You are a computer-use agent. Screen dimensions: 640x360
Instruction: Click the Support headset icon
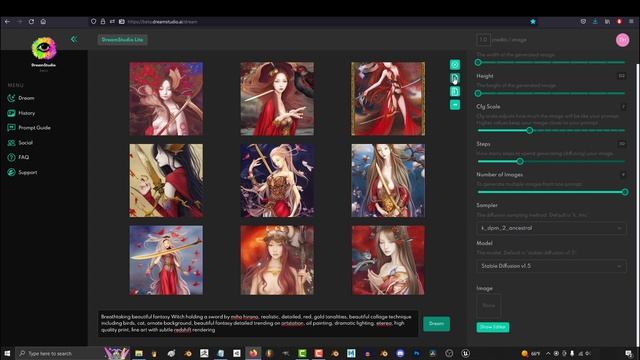pos(11,172)
